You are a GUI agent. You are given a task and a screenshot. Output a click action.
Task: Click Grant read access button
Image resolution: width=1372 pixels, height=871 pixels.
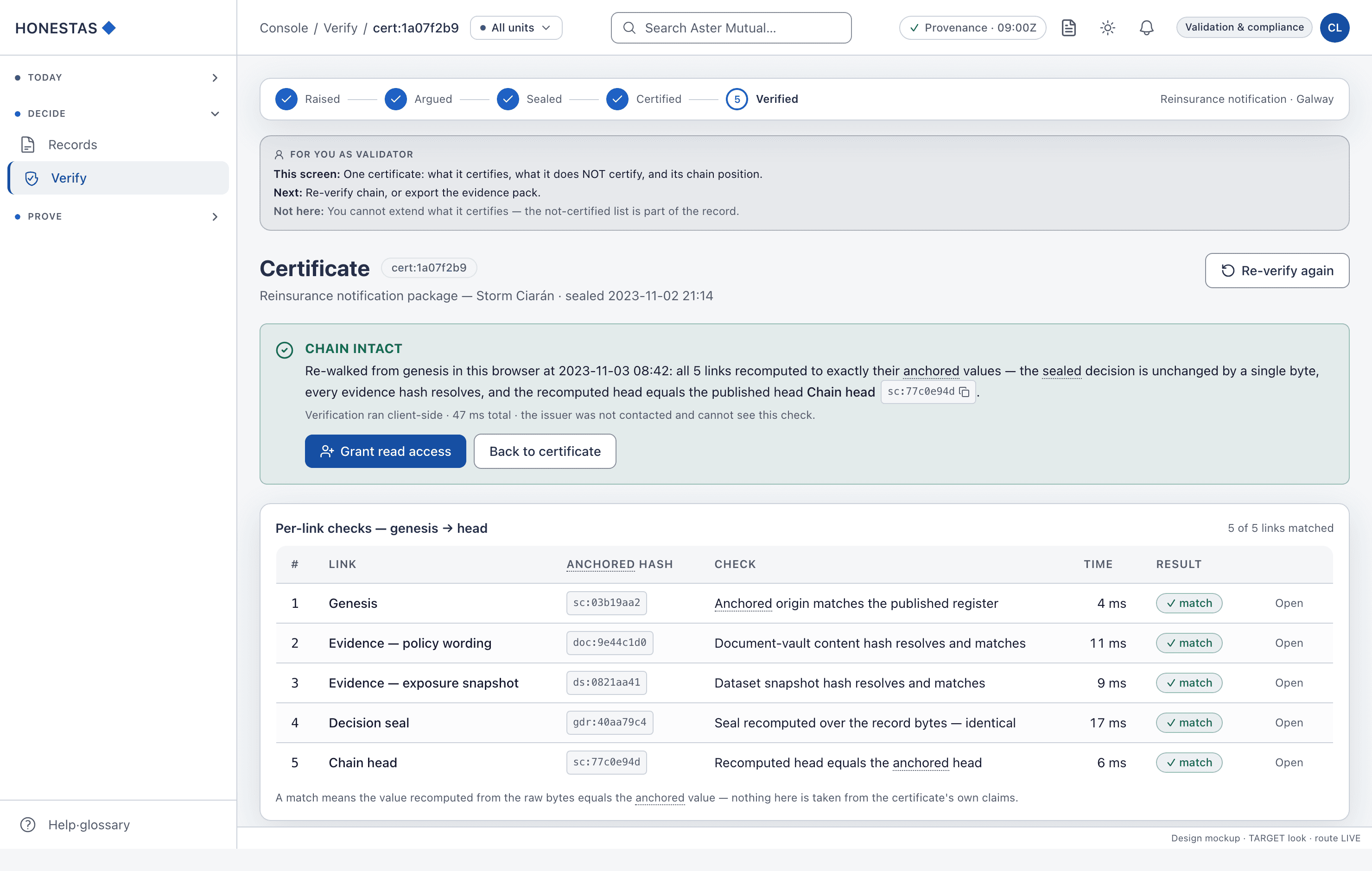[385, 451]
